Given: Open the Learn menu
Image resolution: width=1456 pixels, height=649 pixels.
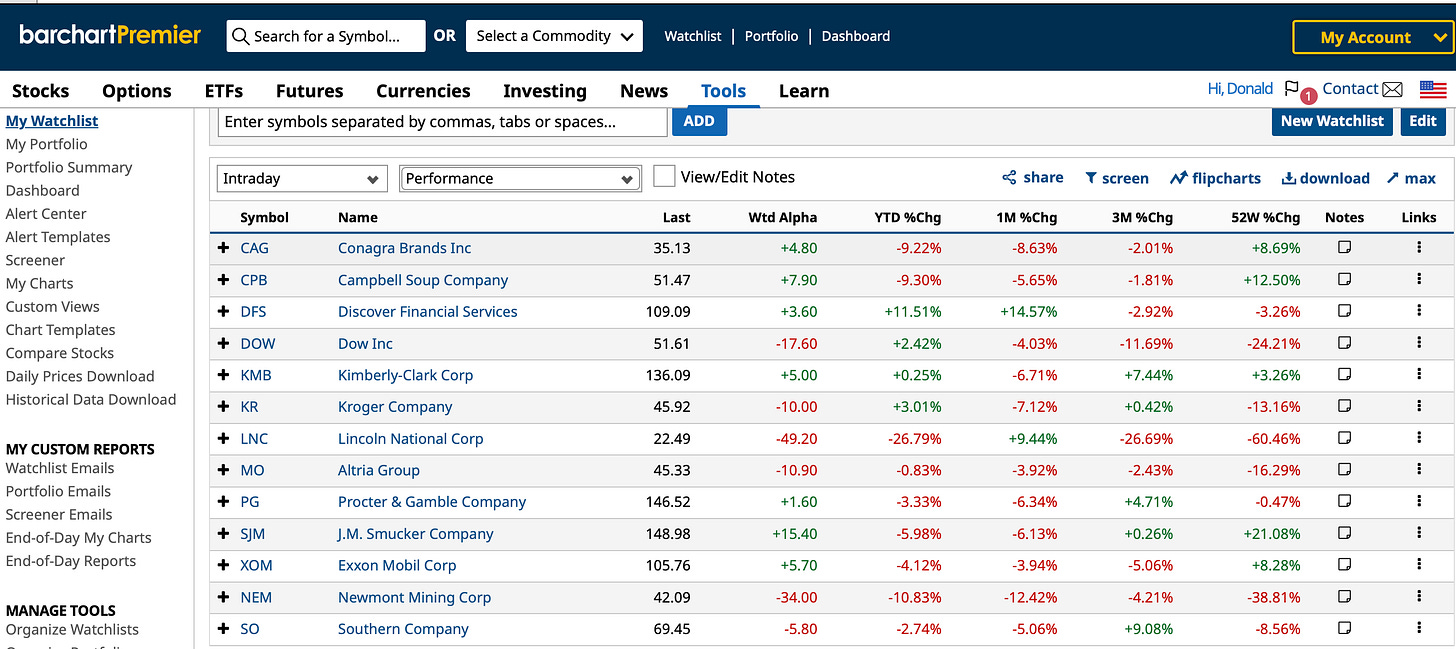Looking at the screenshot, I should [803, 90].
